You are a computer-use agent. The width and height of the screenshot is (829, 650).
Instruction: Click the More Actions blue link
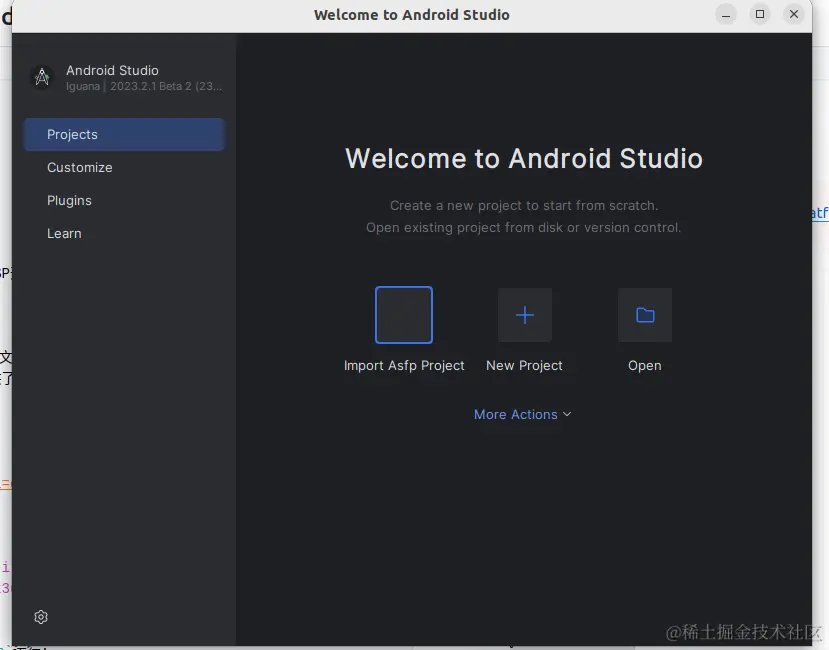pyautogui.click(x=516, y=414)
